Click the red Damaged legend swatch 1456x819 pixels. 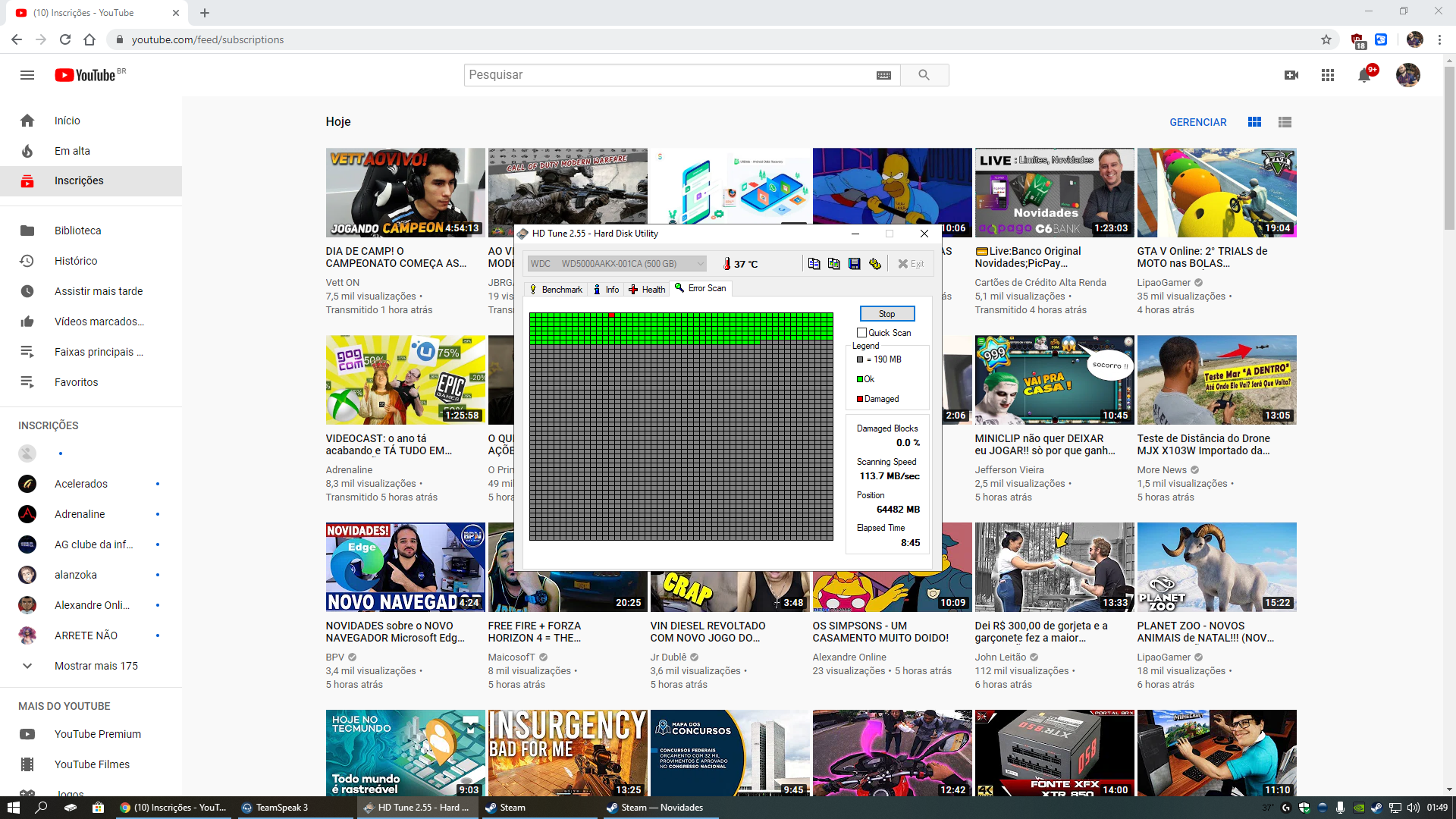(x=860, y=399)
